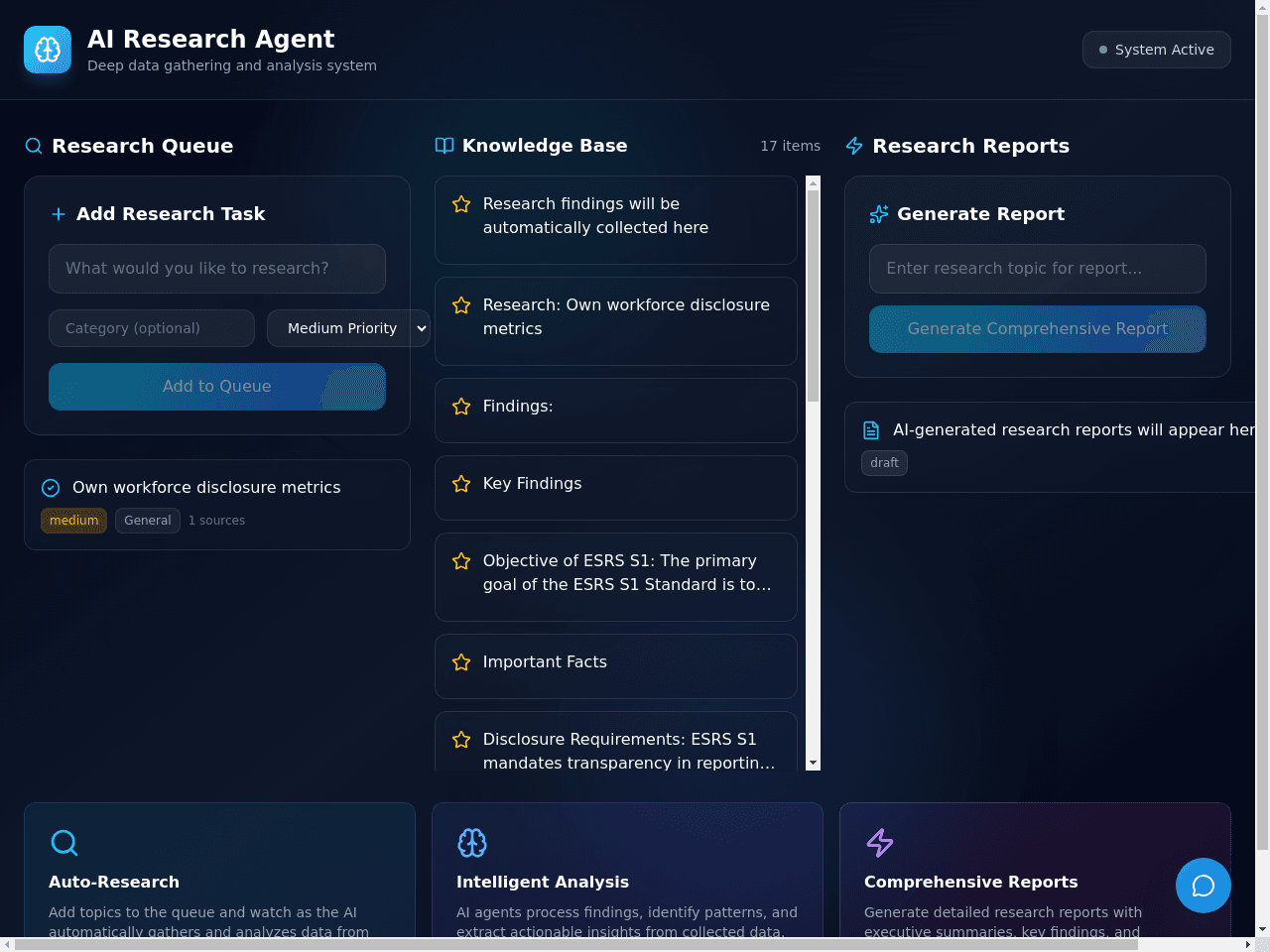Image resolution: width=1270 pixels, height=952 pixels.
Task: Click the Comprehensive Reports lightning icon
Action: point(880,843)
